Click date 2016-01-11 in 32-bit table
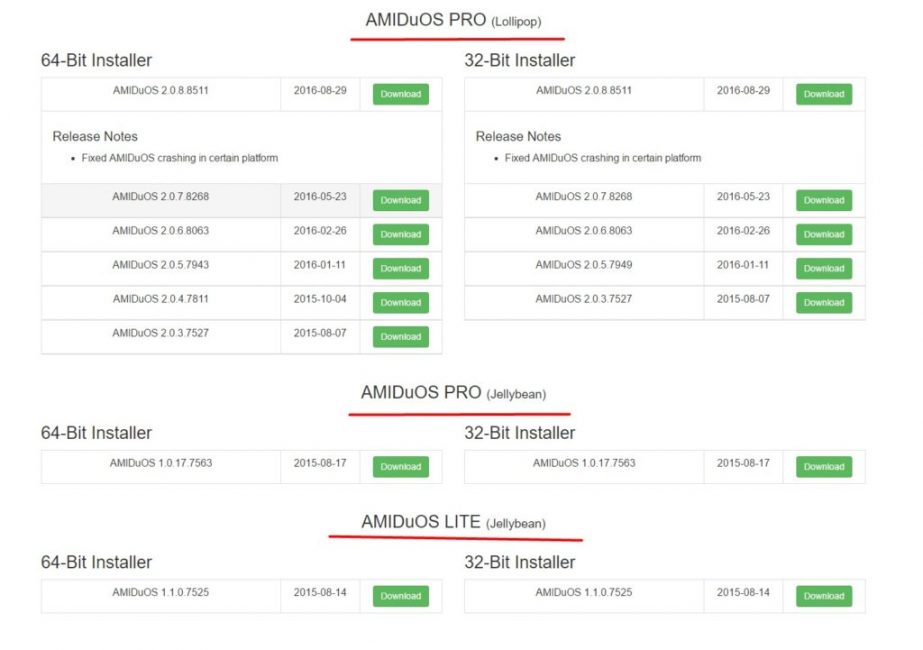Screen dimensions: 923x650 (x=743, y=265)
